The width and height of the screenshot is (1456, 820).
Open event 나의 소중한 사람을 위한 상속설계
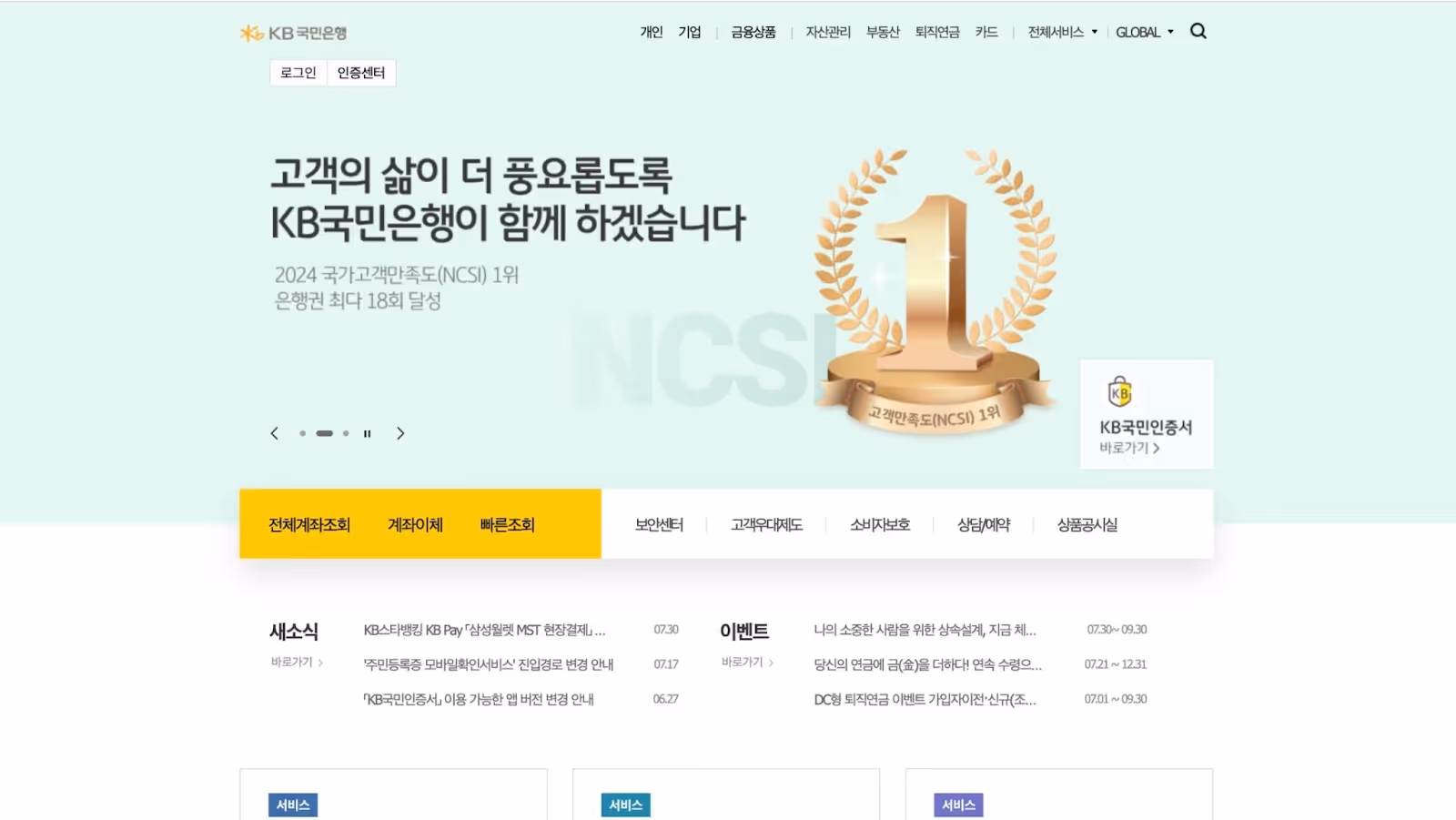coord(925,630)
